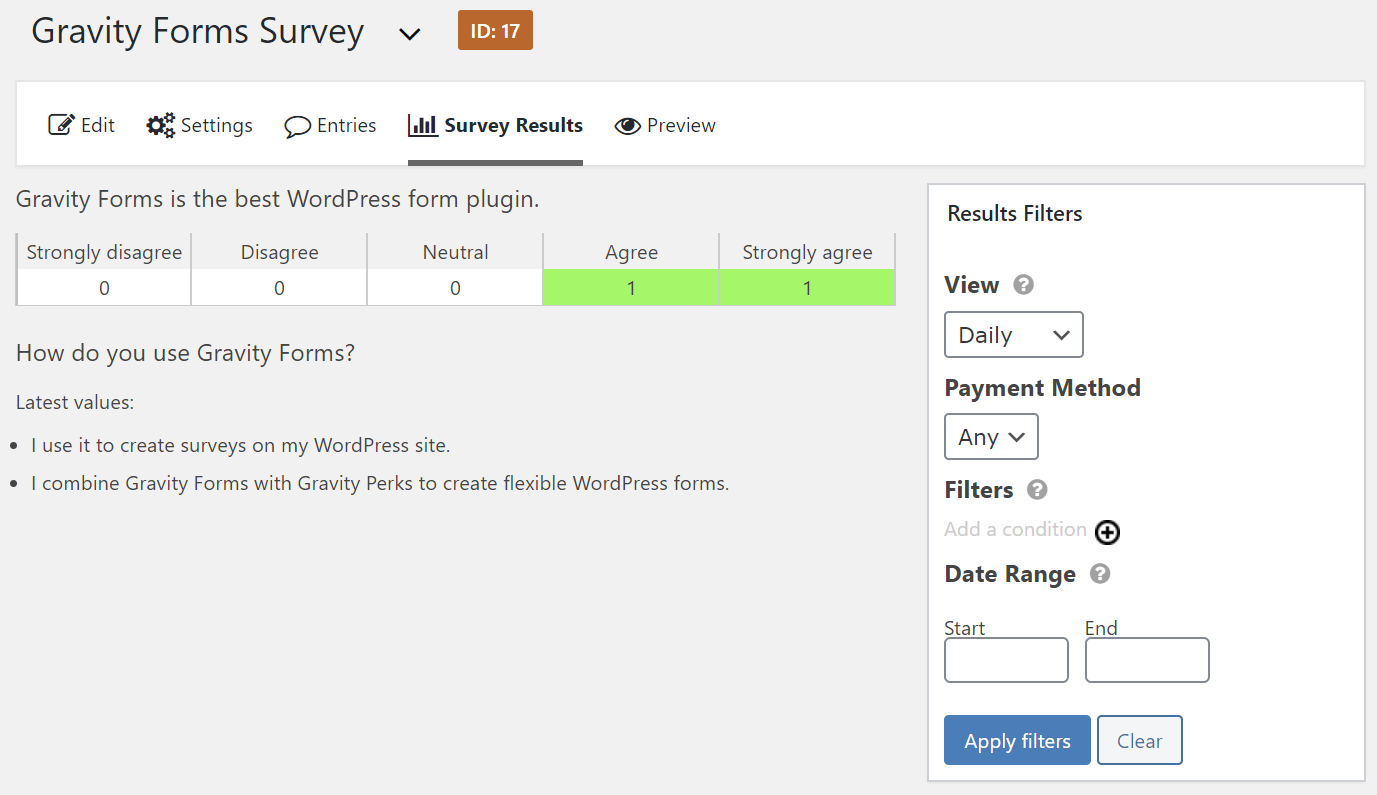The height and width of the screenshot is (795, 1377).
Task: Expand the Gravity Forms Survey title dropdown
Action: point(409,33)
